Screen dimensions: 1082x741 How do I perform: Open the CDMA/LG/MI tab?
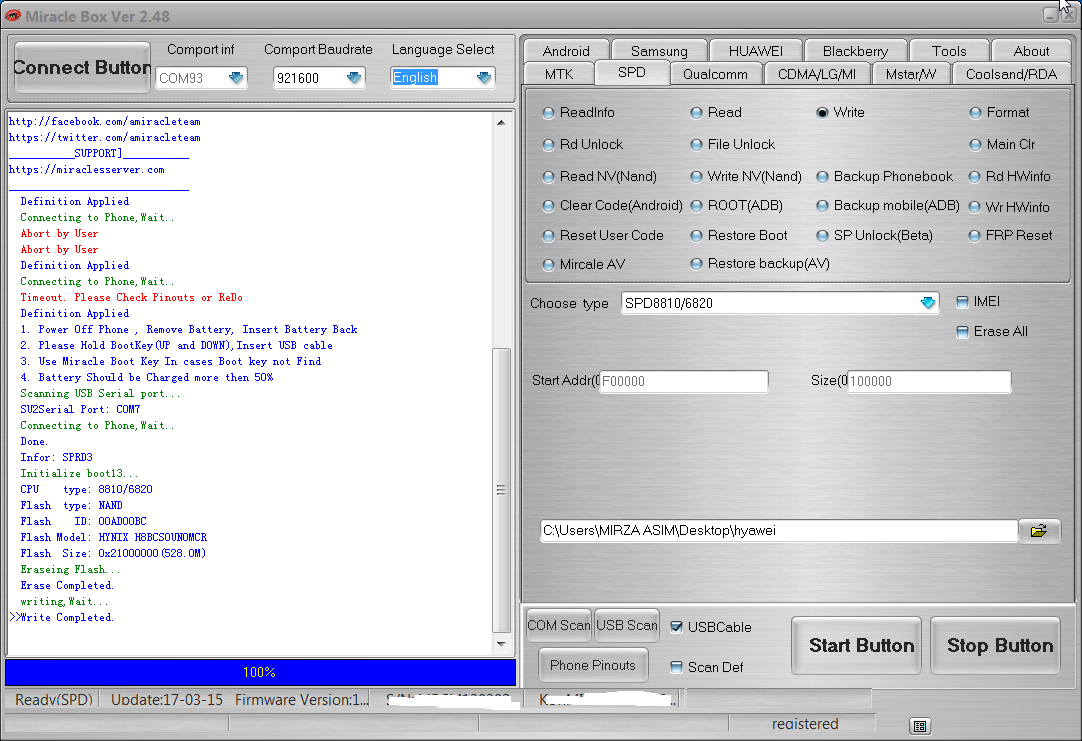(817, 74)
